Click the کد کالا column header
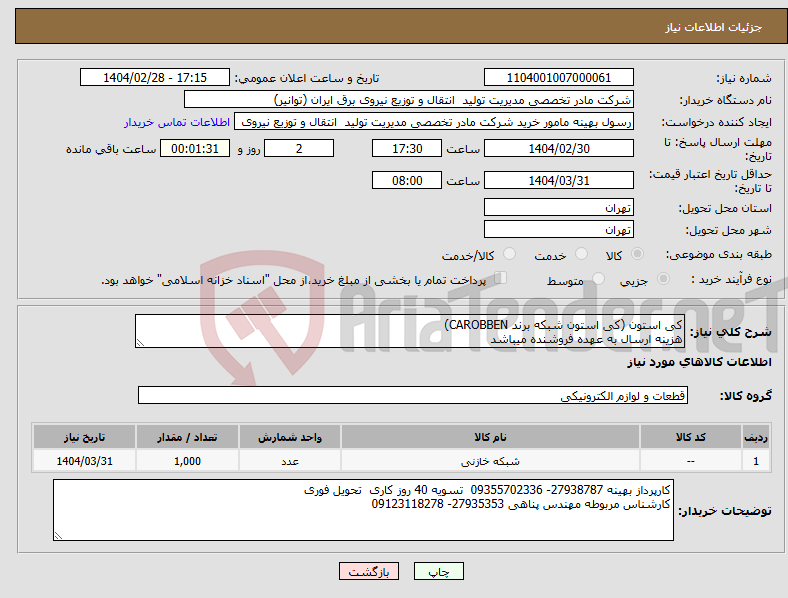This screenshot has width=788, height=598. pyautogui.click(x=691, y=437)
